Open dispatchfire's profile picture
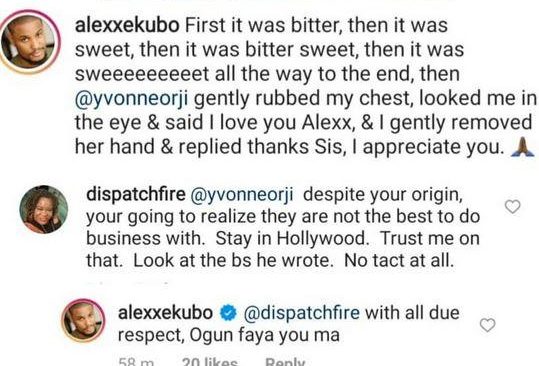Image resolution: width=539 pixels, height=366 pixels. pos(44,209)
